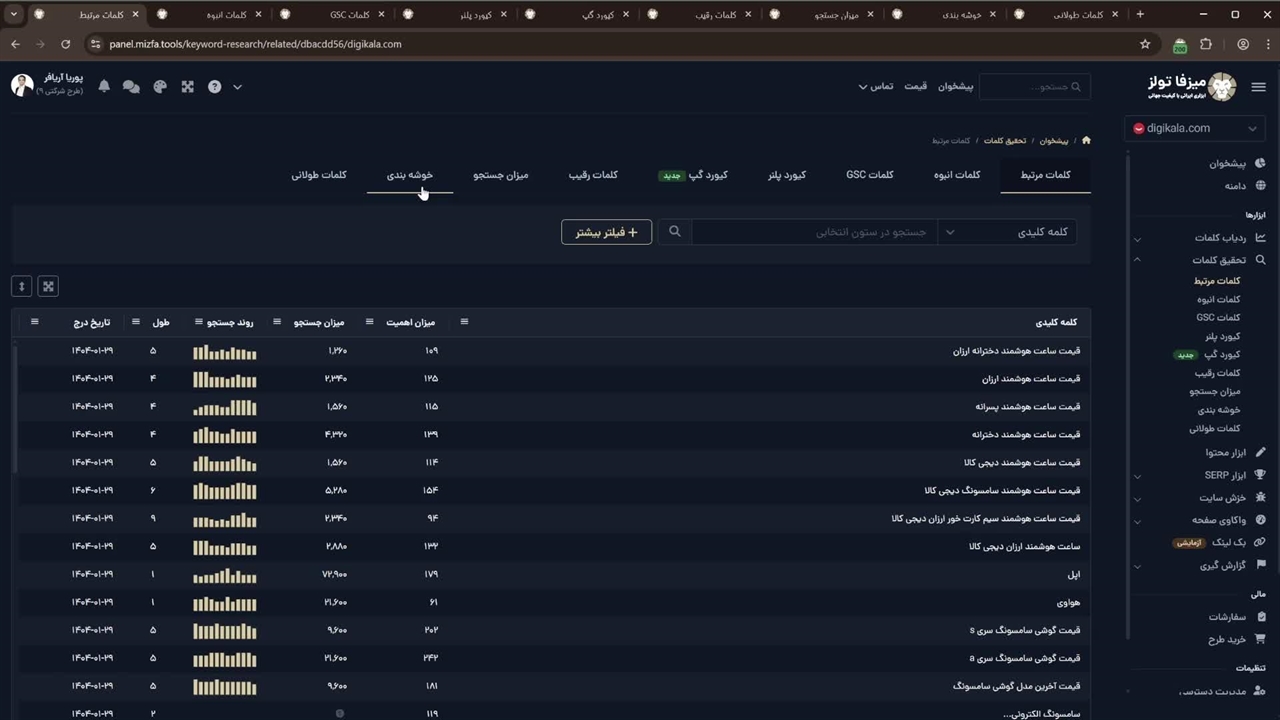Collapse the تحقیق کلمات sidebar section
1280x720 pixels.
(1137, 260)
